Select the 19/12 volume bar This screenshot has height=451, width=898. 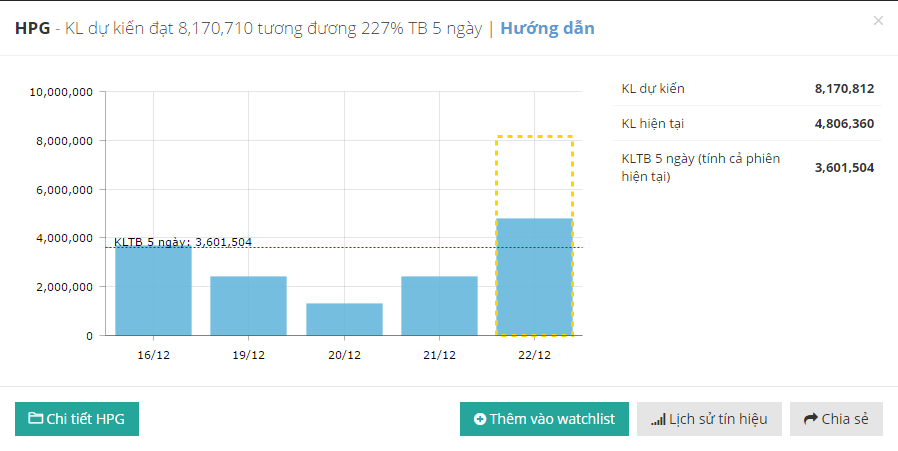pos(248,306)
